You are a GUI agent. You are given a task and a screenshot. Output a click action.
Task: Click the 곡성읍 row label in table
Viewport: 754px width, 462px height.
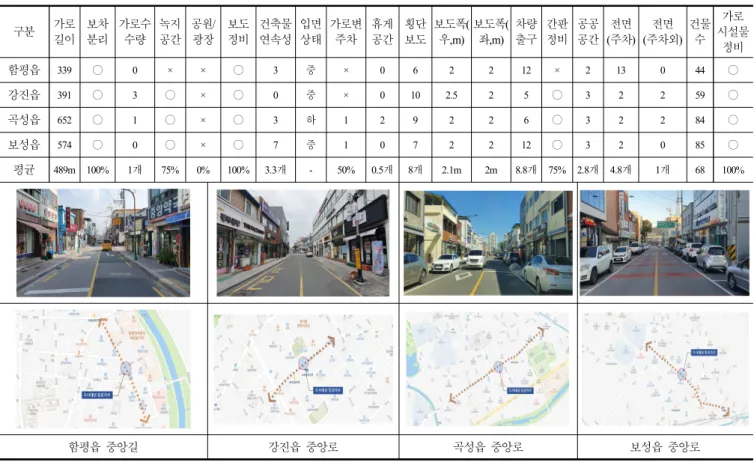pos(25,120)
